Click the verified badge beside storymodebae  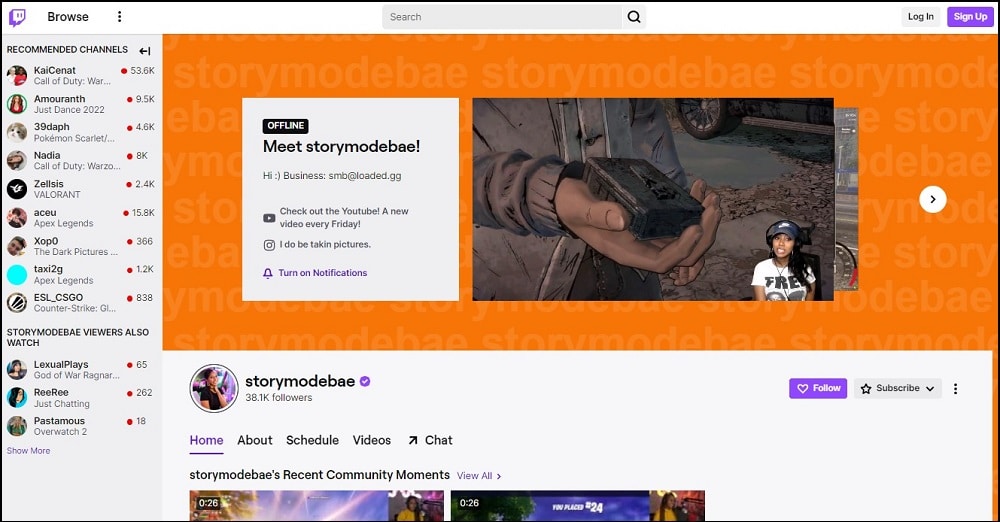click(x=365, y=382)
